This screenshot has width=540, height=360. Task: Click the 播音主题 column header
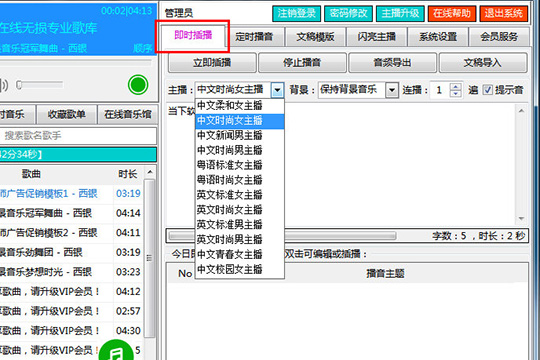click(385, 274)
